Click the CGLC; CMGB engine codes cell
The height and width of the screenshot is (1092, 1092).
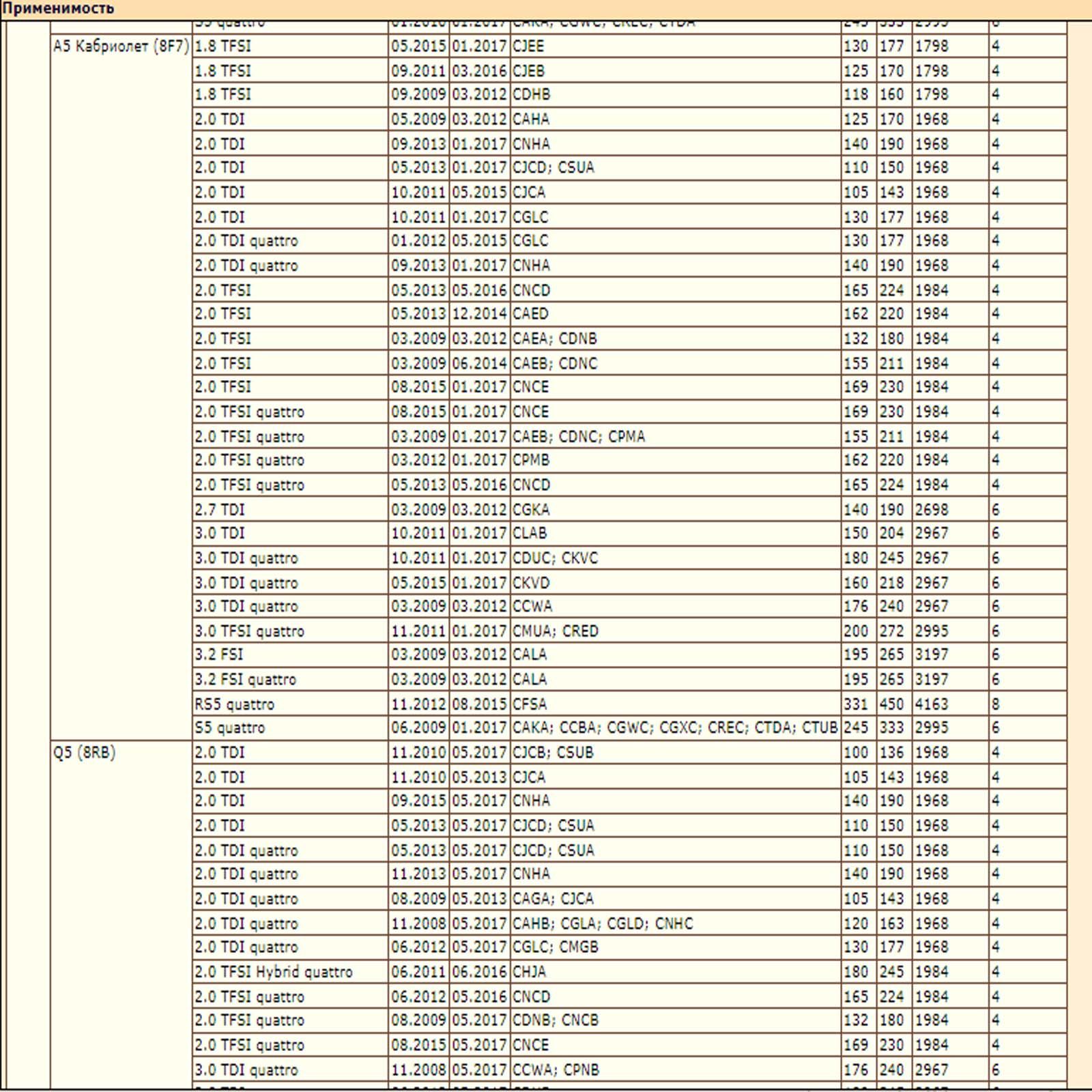pyautogui.click(x=555, y=947)
